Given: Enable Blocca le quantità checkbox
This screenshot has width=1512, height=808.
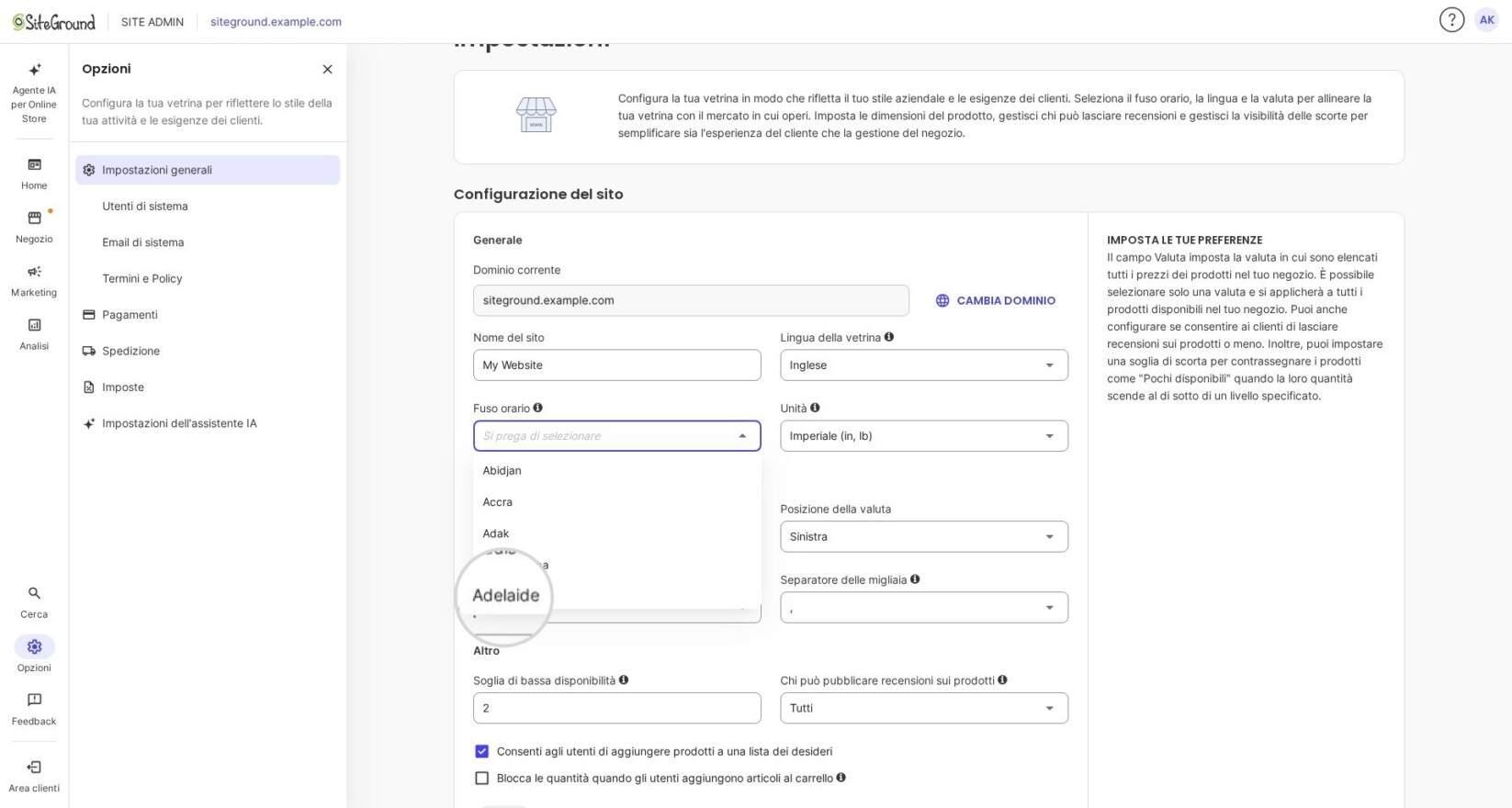Looking at the screenshot, I should (x=481, y=778).
